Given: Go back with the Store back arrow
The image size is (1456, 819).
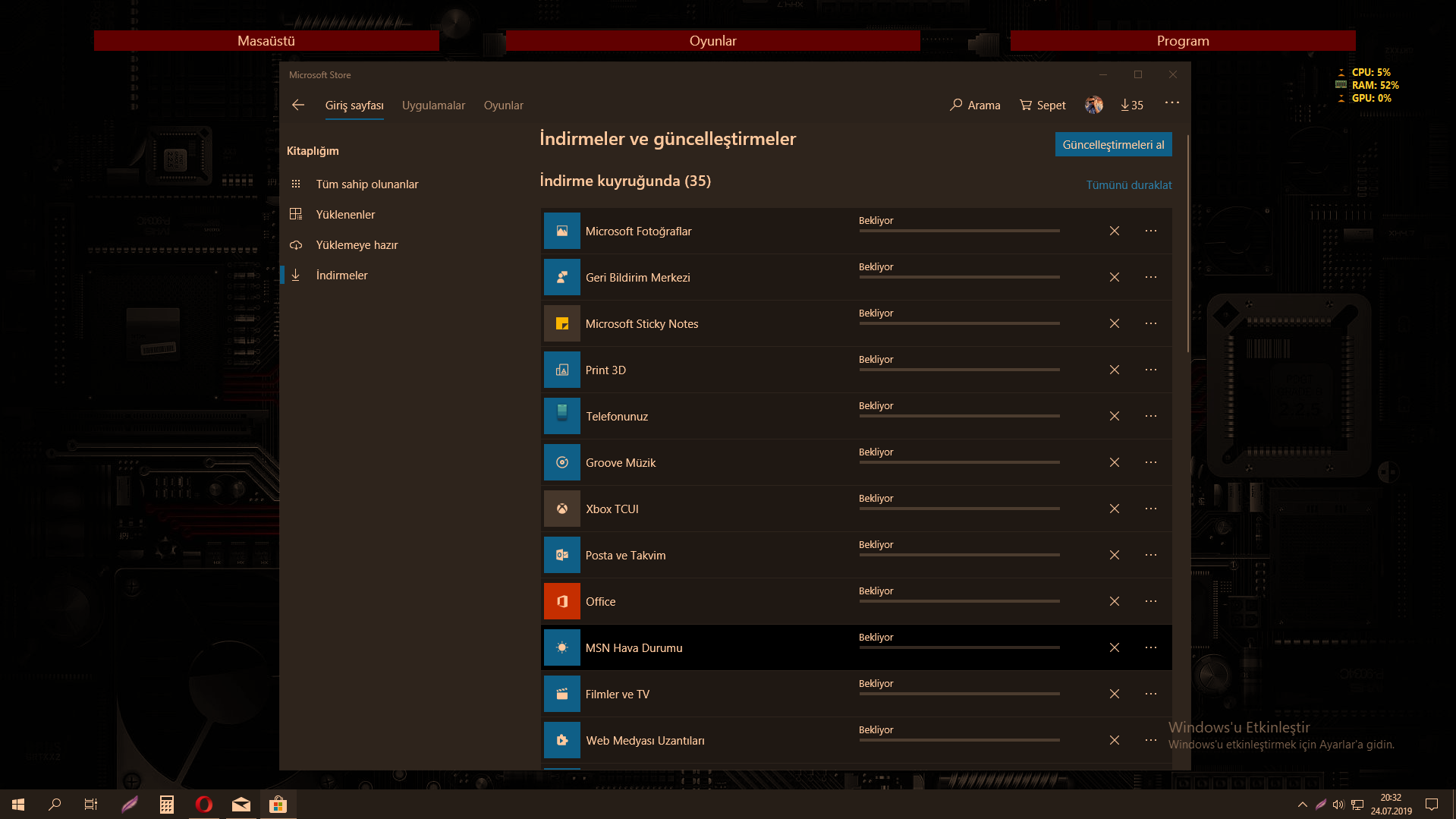Looking at the screenshot, I should tap(298, 105).
